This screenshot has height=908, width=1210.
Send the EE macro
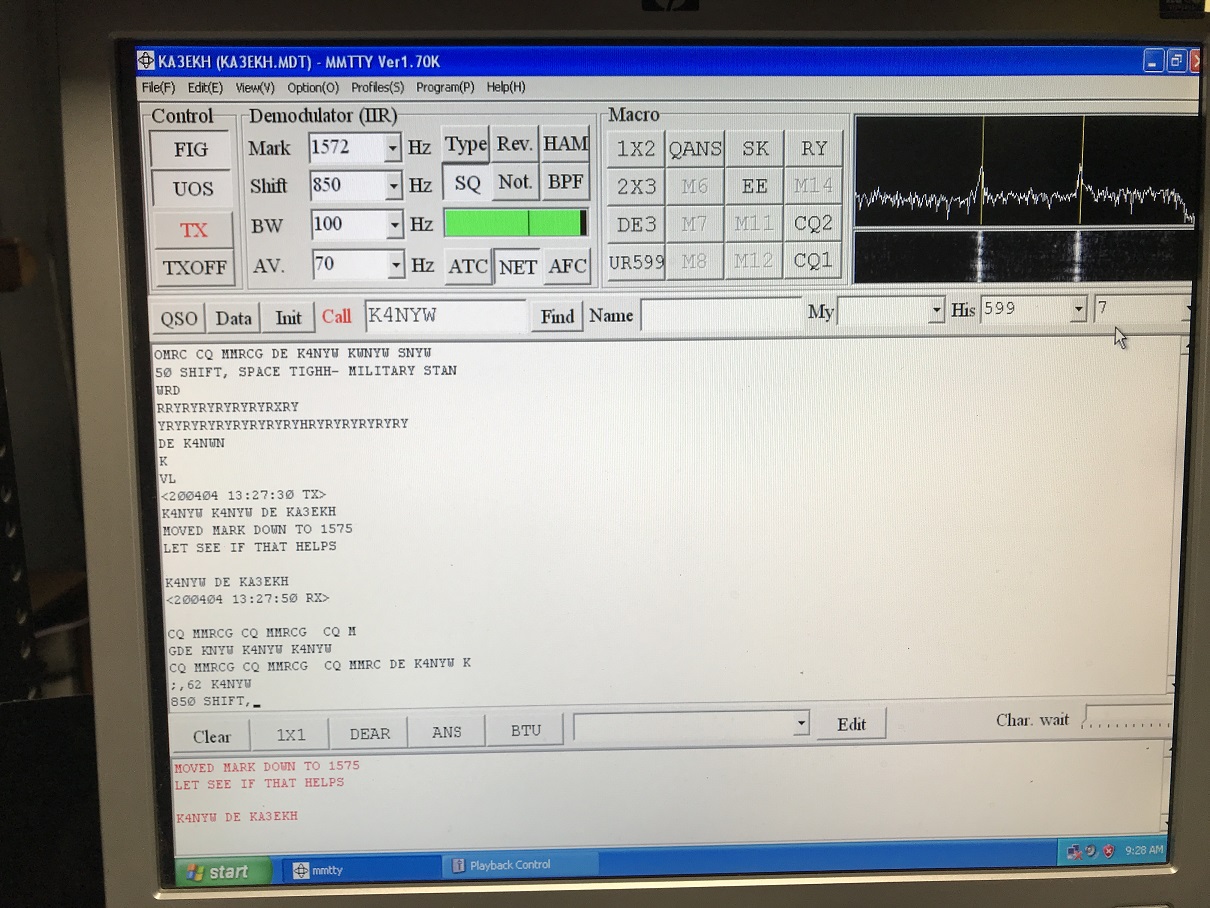[755, 186]
